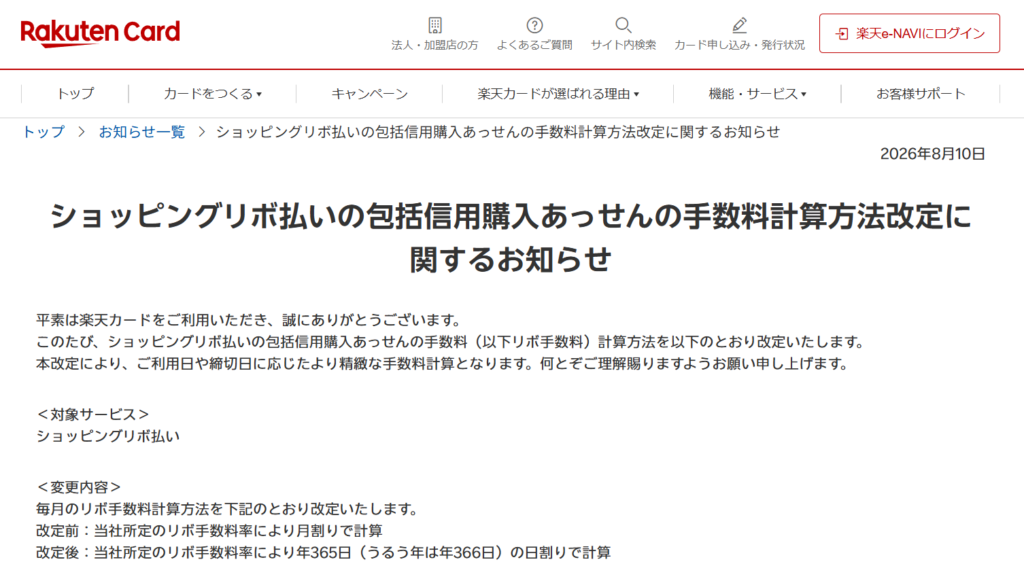Click the カード申し込み・発行状況 pencil icon
1024x581 pixels.
coord(739,25)
